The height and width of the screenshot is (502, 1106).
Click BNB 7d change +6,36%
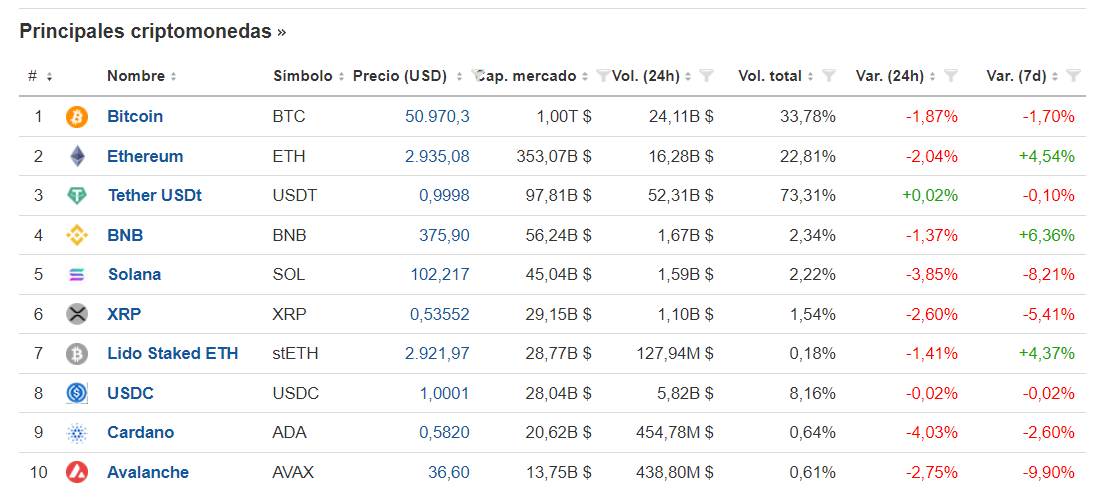[1047, 235]
